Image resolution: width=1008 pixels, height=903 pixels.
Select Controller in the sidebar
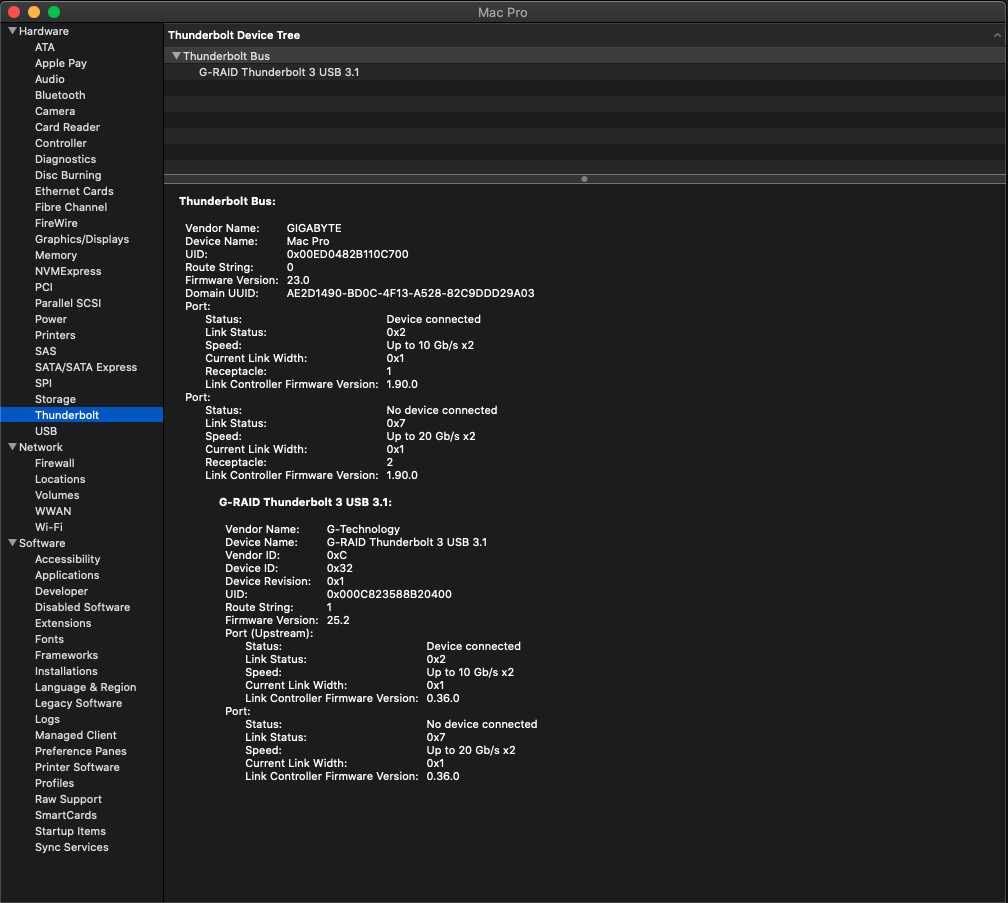(x=60, y=143)
